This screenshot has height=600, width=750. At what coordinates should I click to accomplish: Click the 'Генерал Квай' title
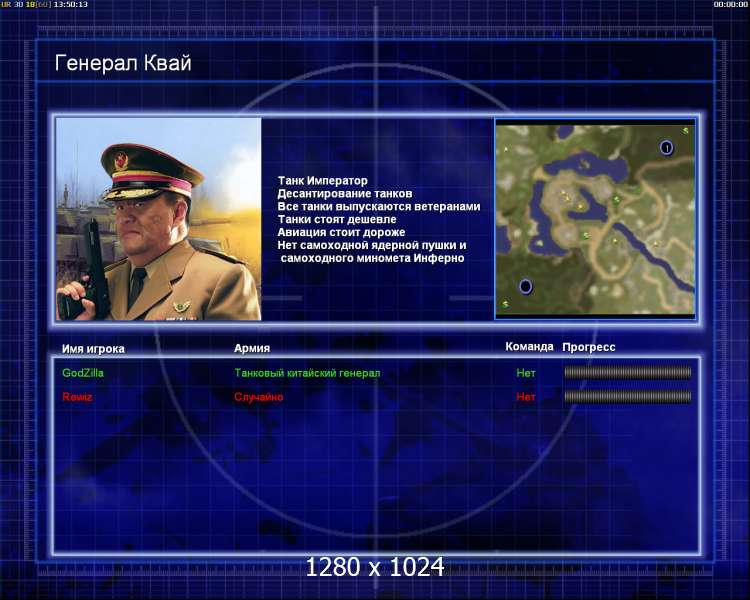pyautogui.click(x=123, y=63)
